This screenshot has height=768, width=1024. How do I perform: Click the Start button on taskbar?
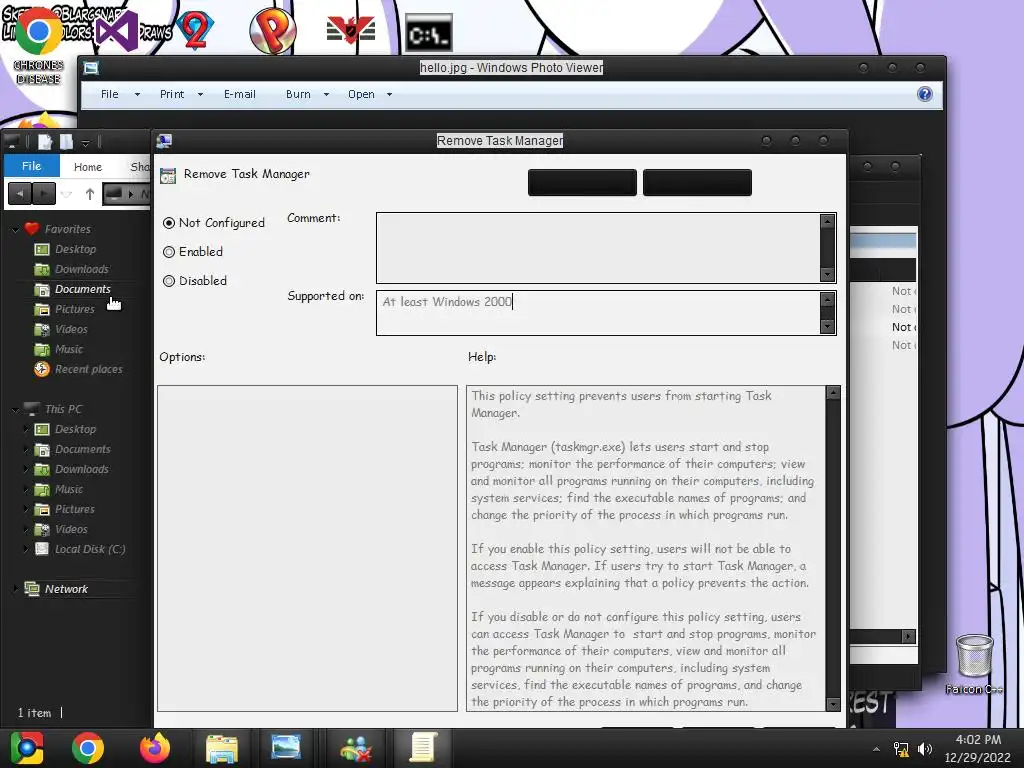27,748
